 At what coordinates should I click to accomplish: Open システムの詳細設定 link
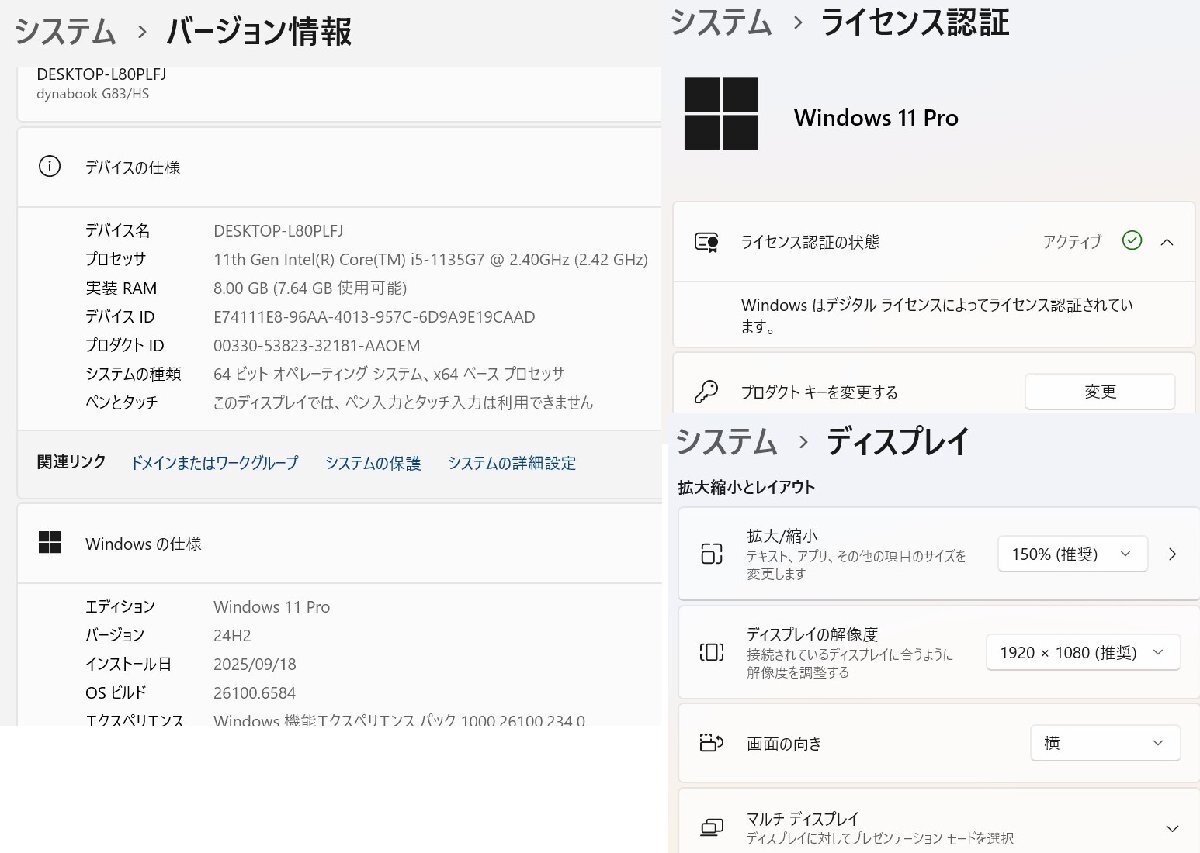tap(512, 463)
